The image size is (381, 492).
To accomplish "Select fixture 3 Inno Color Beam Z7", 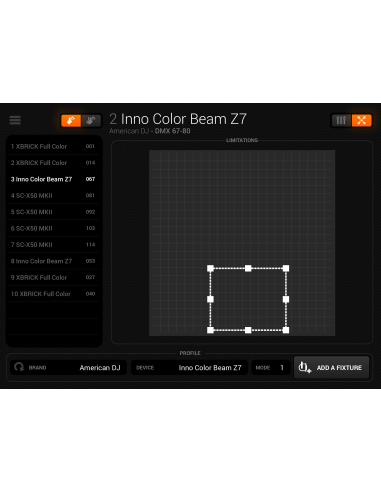I will (x=53, y=179).
